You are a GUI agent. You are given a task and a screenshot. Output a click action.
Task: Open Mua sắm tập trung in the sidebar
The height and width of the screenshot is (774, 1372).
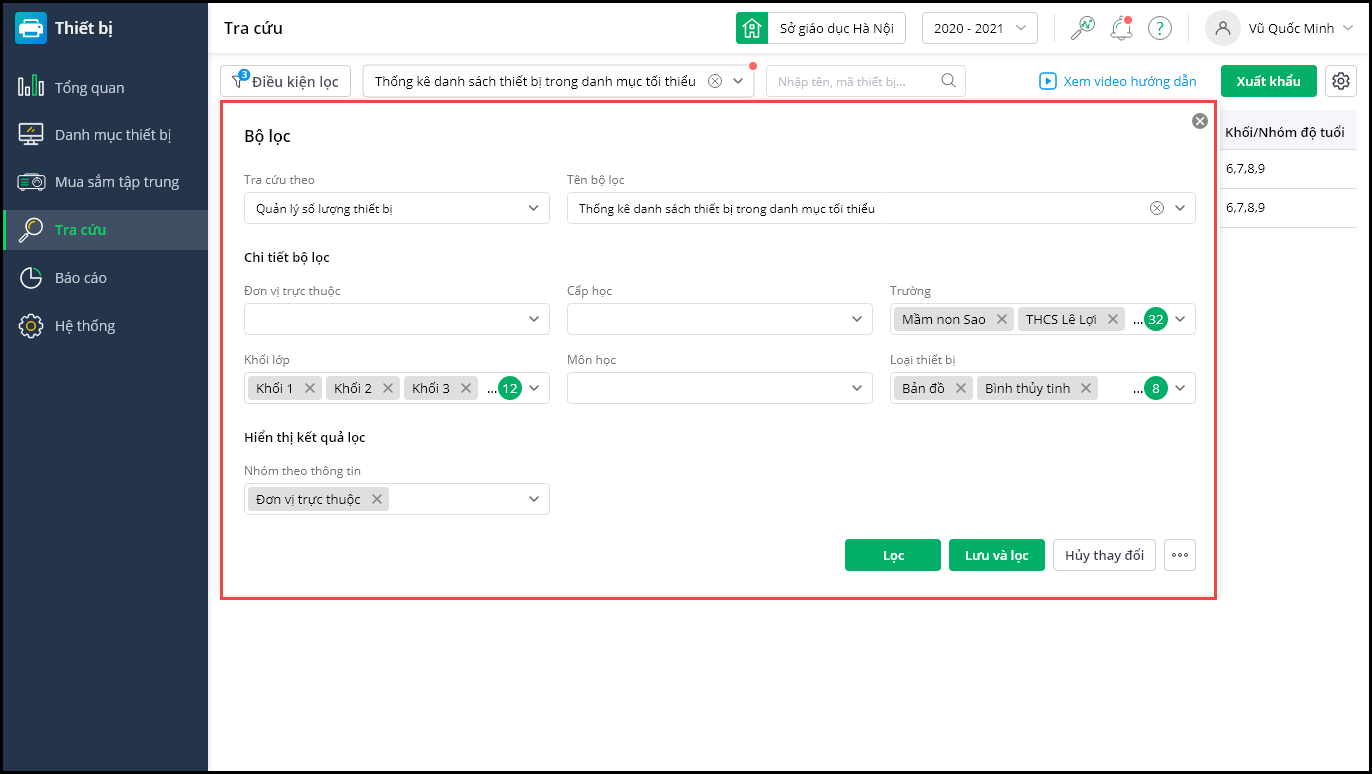pos(104,182)
